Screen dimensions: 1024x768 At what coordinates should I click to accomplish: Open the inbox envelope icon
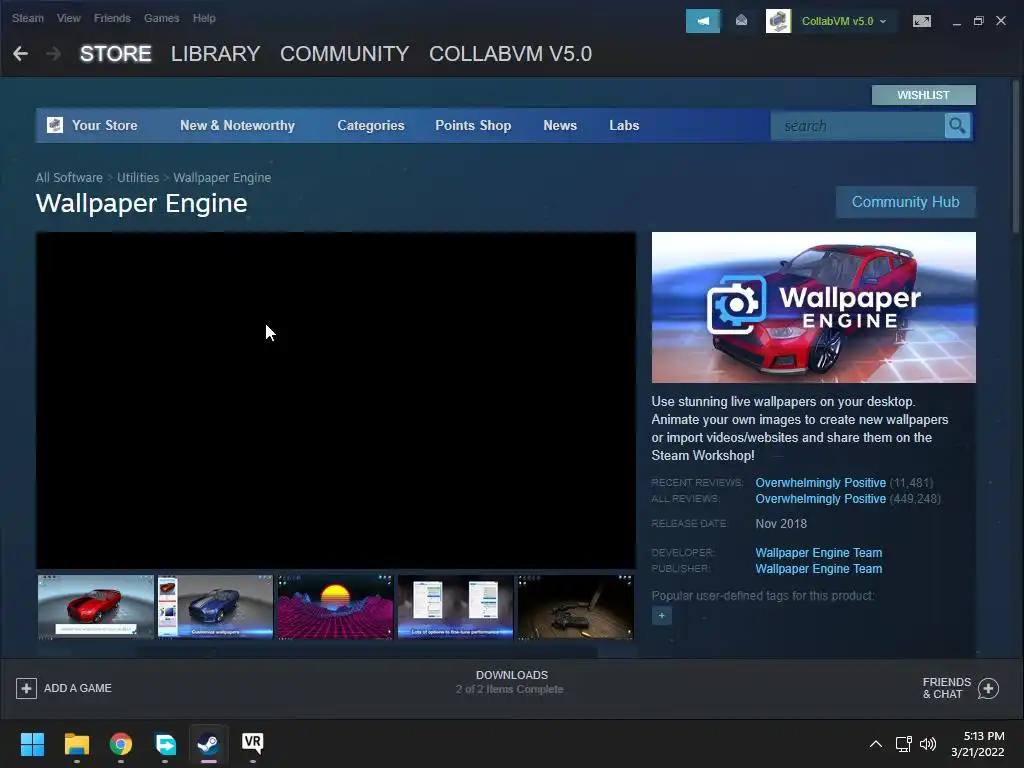coord(741,21)
